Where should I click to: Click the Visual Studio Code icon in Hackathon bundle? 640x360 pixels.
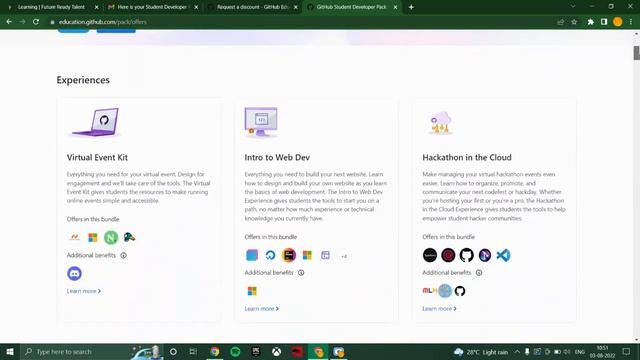point(503,255)
